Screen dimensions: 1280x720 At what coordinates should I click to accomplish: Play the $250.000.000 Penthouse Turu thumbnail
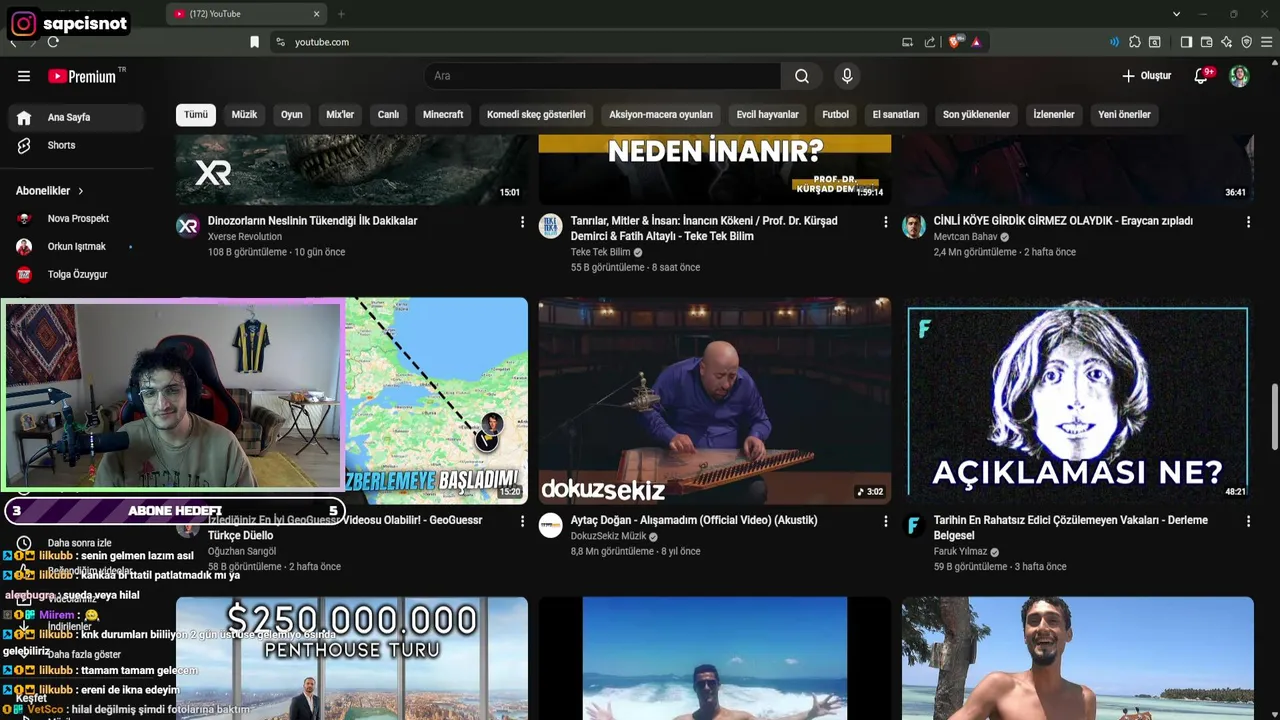pos(352,658)
